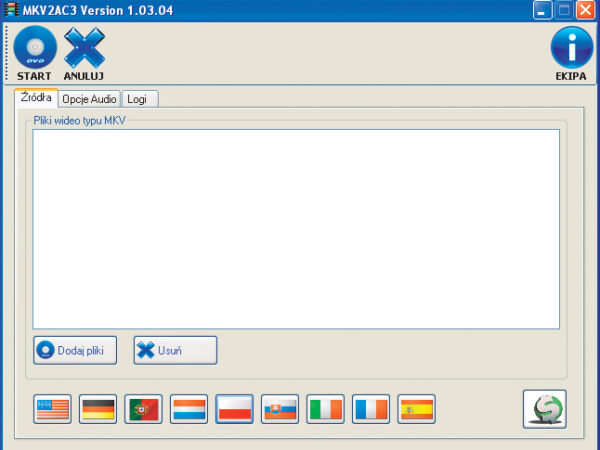This screenshot has height=450, width=600.
Task: Pick the Polish flag language button
Action: [x=234, y=409]
